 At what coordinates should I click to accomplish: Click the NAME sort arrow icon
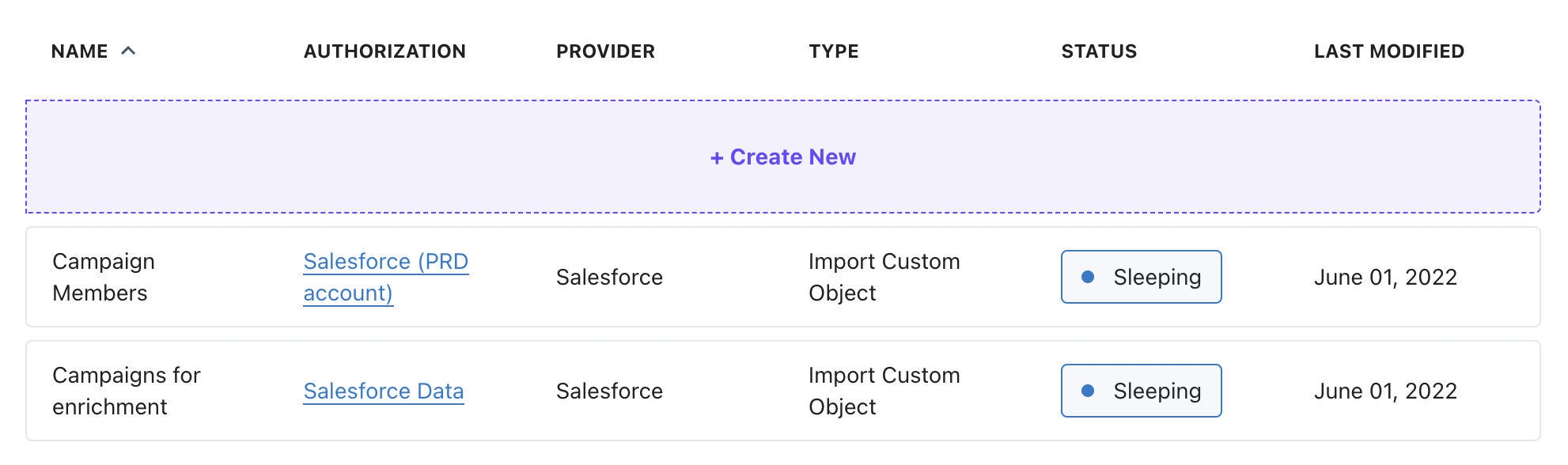(x=128, y=51)
